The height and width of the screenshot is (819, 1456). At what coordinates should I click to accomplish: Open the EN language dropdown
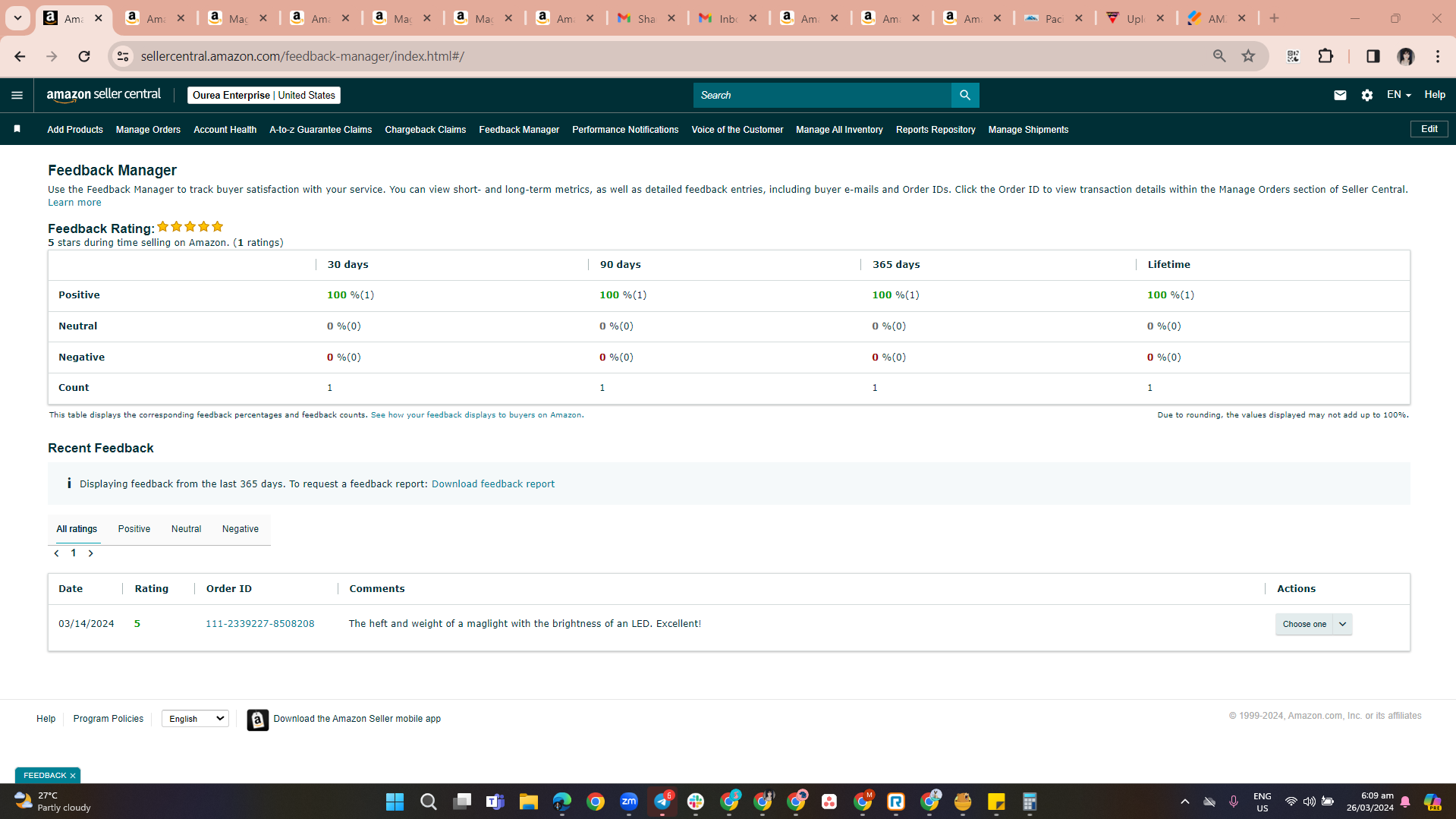coord(1398,95)
